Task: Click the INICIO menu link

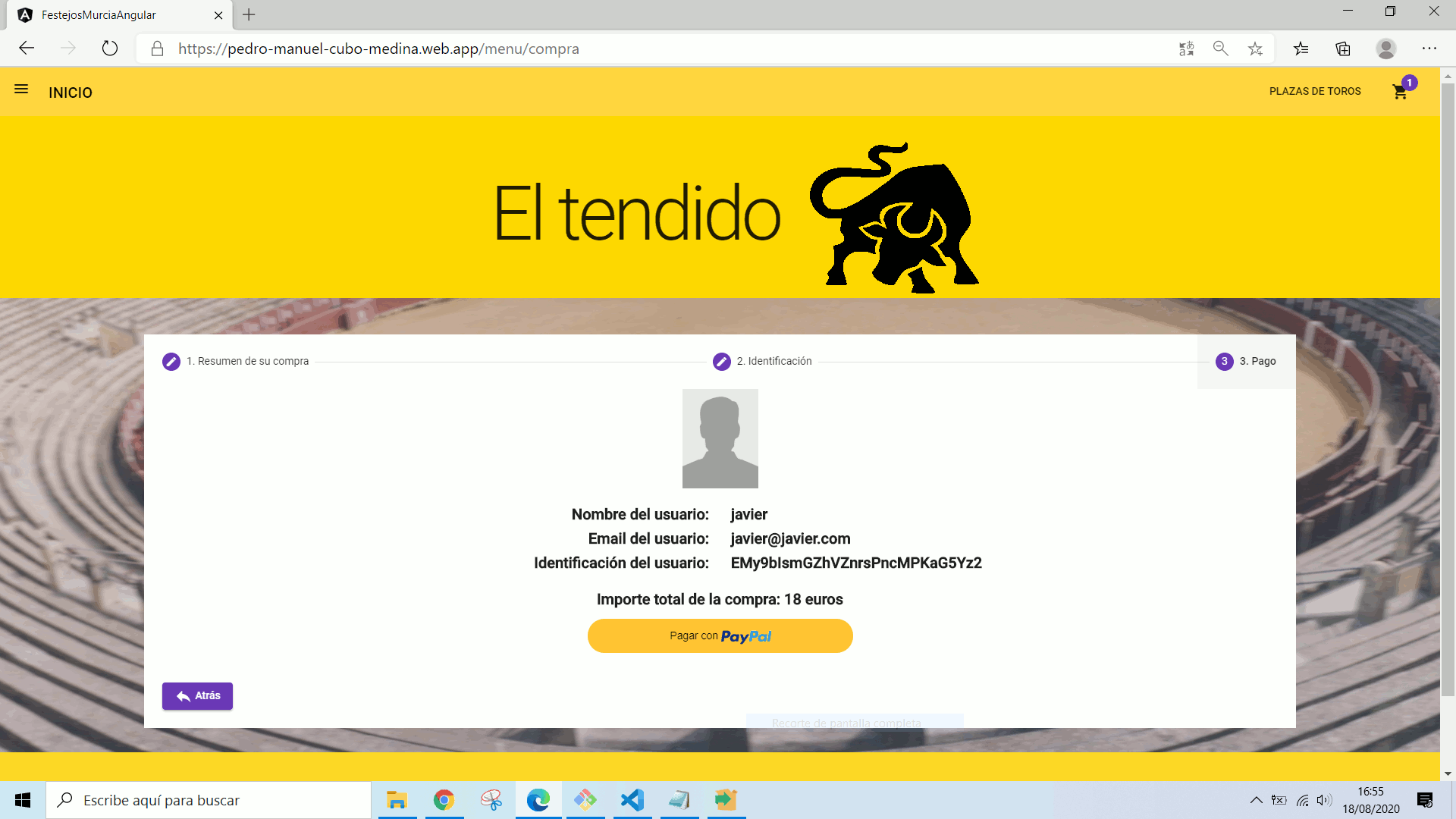Action: click(71, 93)
